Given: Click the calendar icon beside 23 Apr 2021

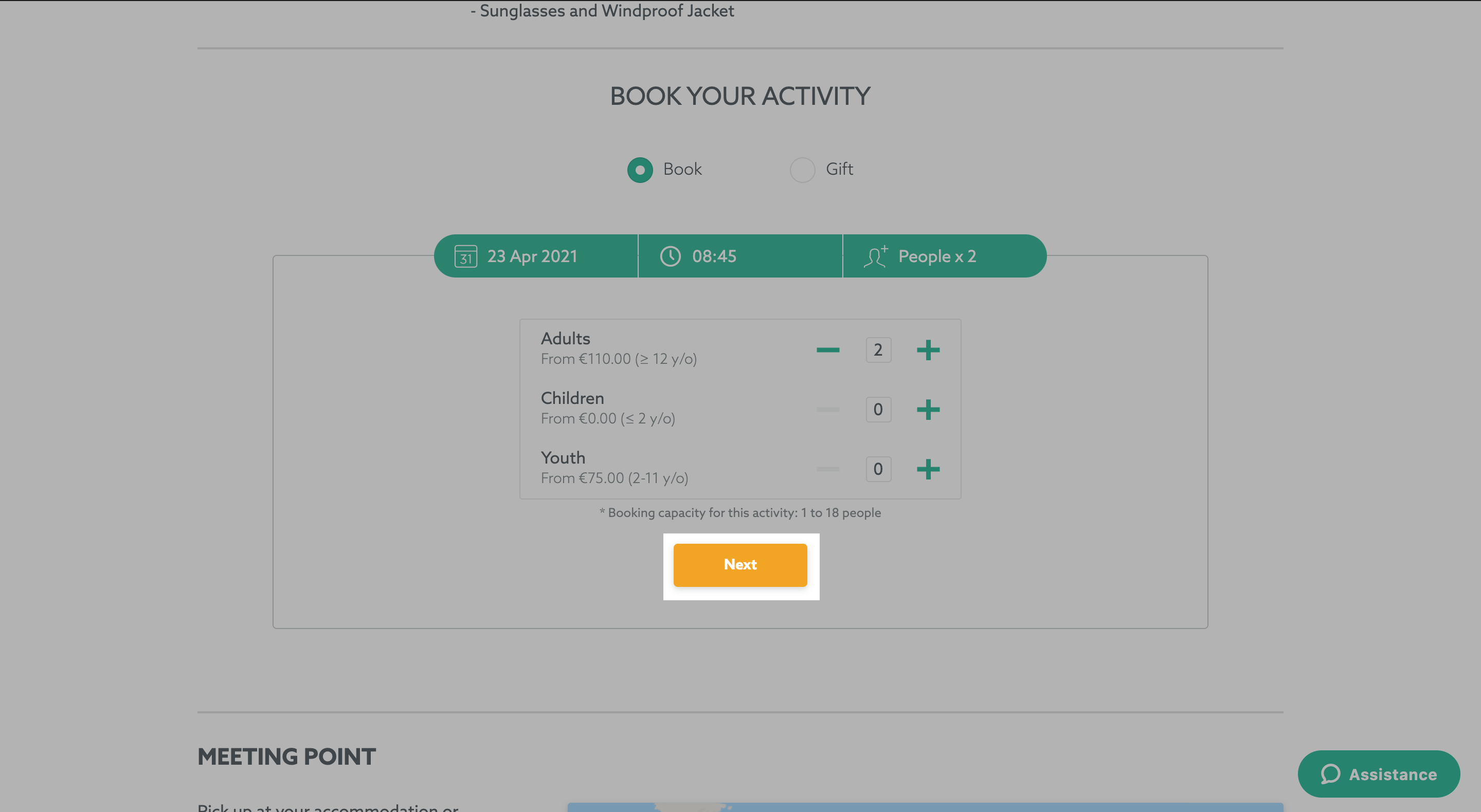Looking at the screenshot, I should coord(465,256).
